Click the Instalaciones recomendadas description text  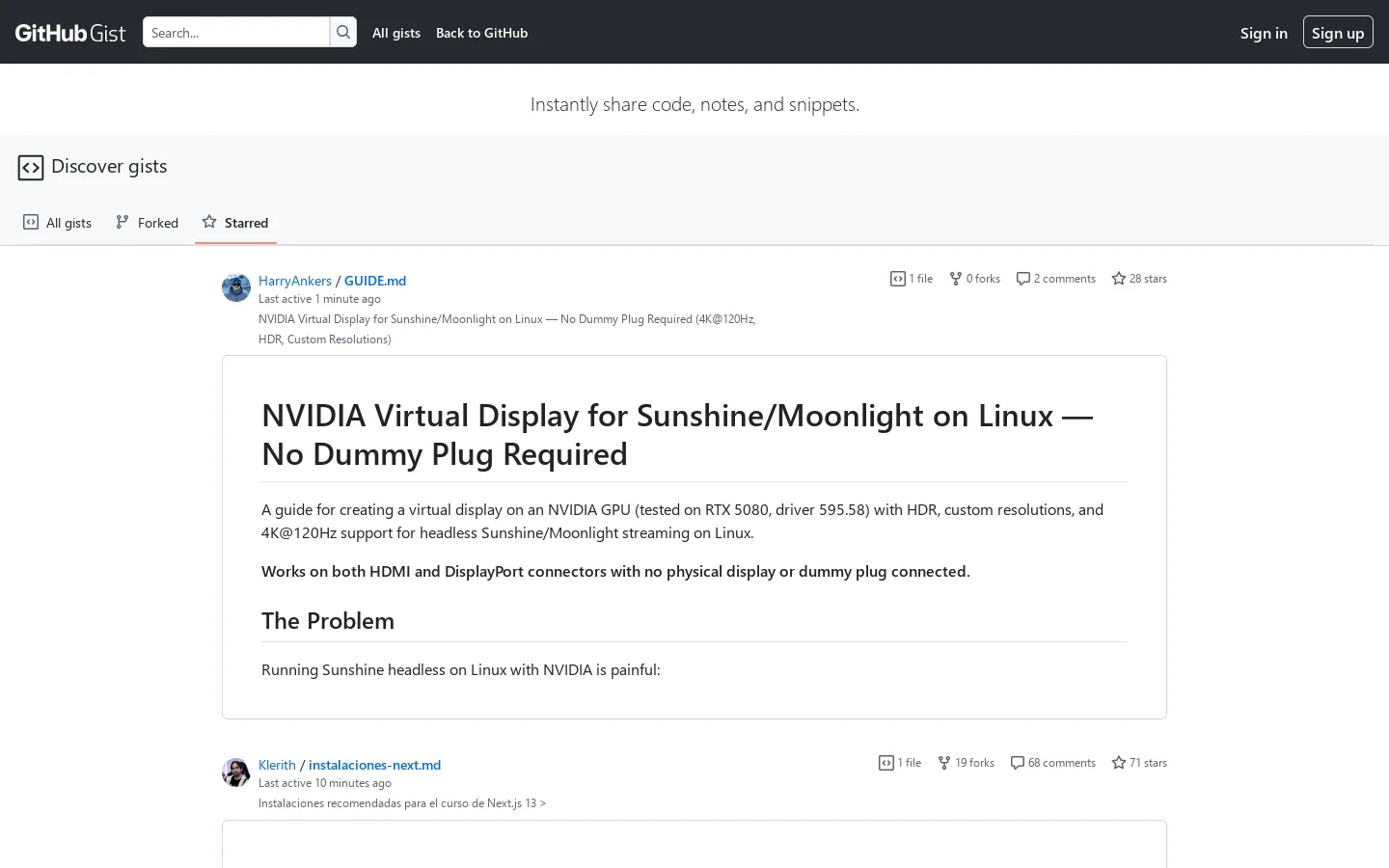(x=402, y=803)
